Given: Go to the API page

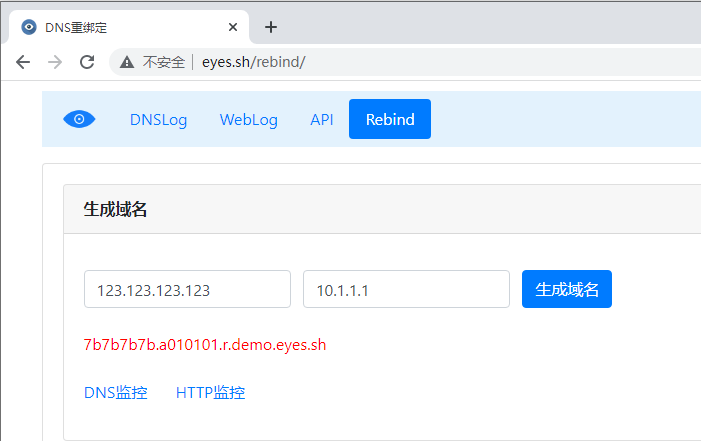Looking at the screenshot, I should (x=322, y=119).
